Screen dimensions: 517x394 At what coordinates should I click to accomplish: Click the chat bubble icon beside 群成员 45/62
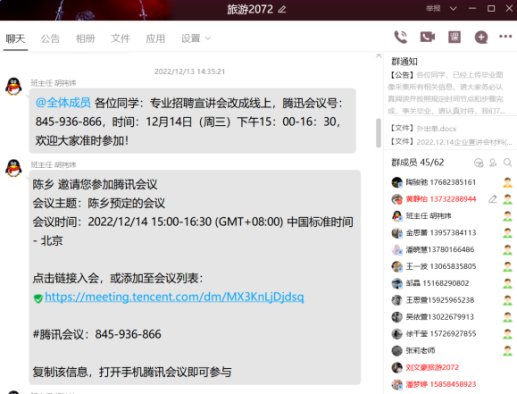point(479,163)
